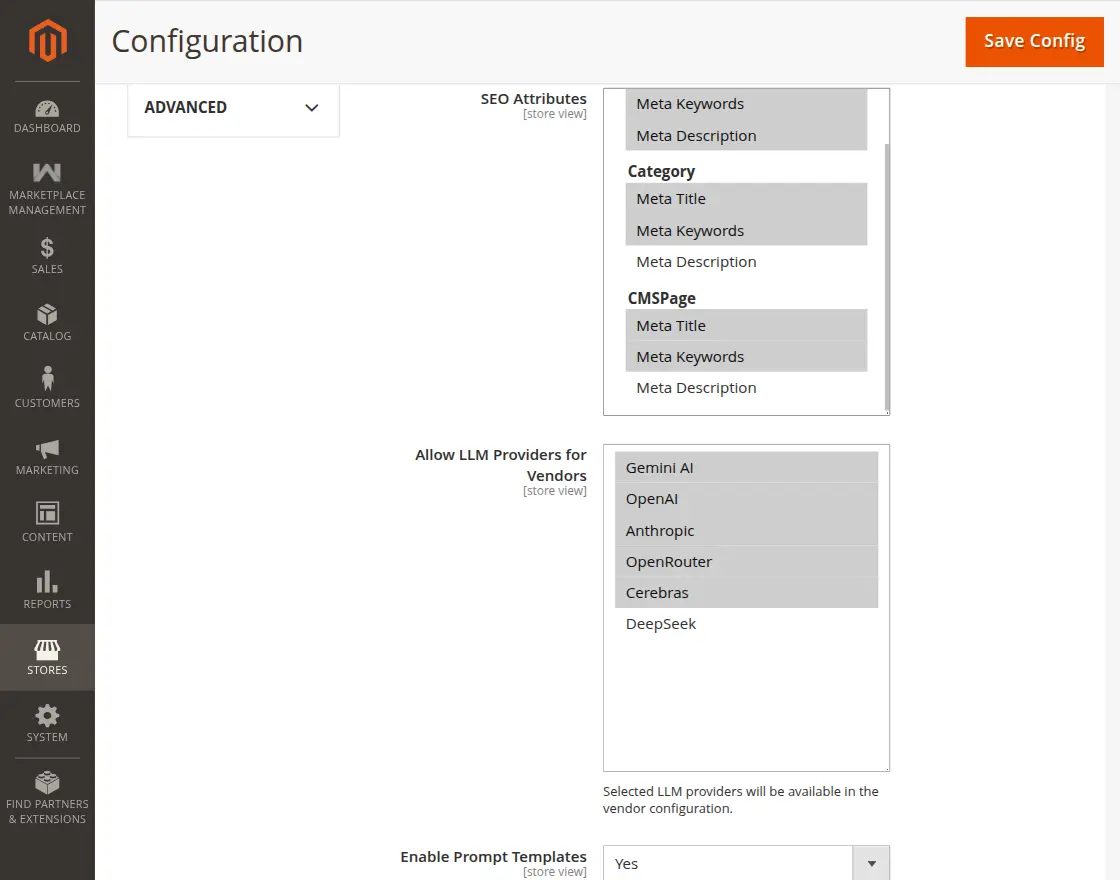Viewport: 1120px width, 880px height.
Task: Click the Save Config button
Action: (1034, 41)
